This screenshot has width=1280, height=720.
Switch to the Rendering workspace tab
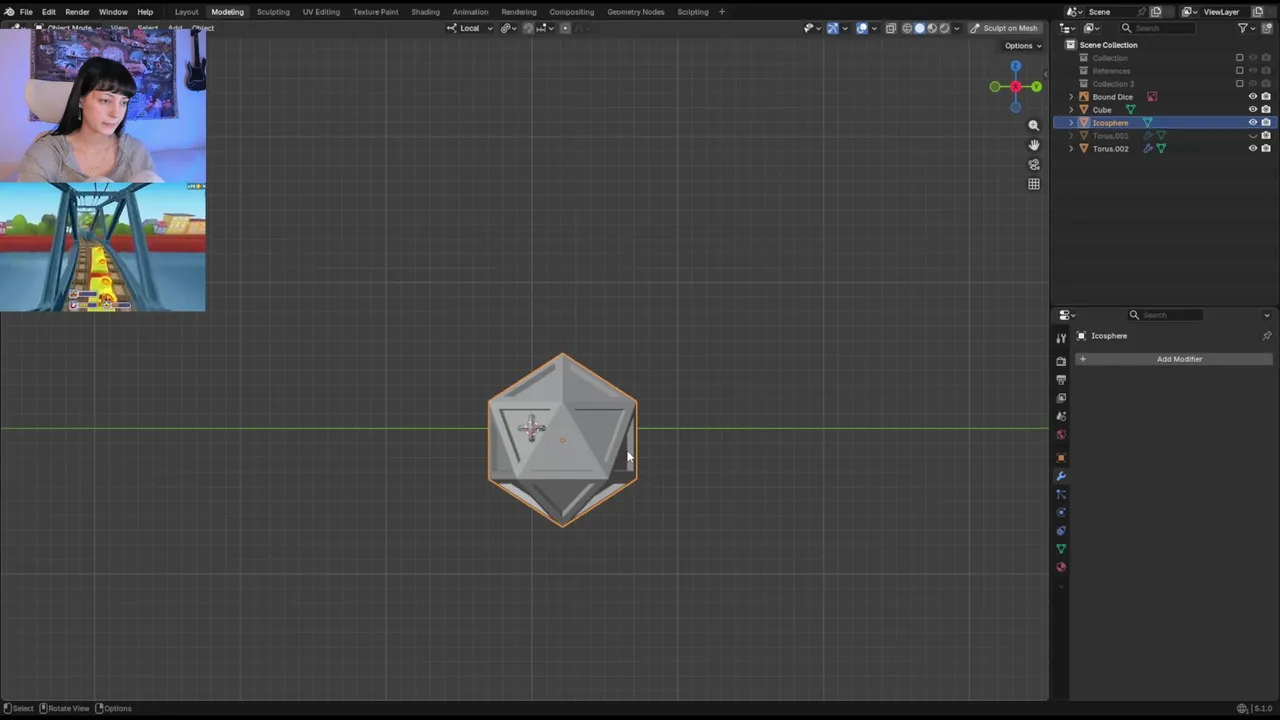[x=519, y=12]
